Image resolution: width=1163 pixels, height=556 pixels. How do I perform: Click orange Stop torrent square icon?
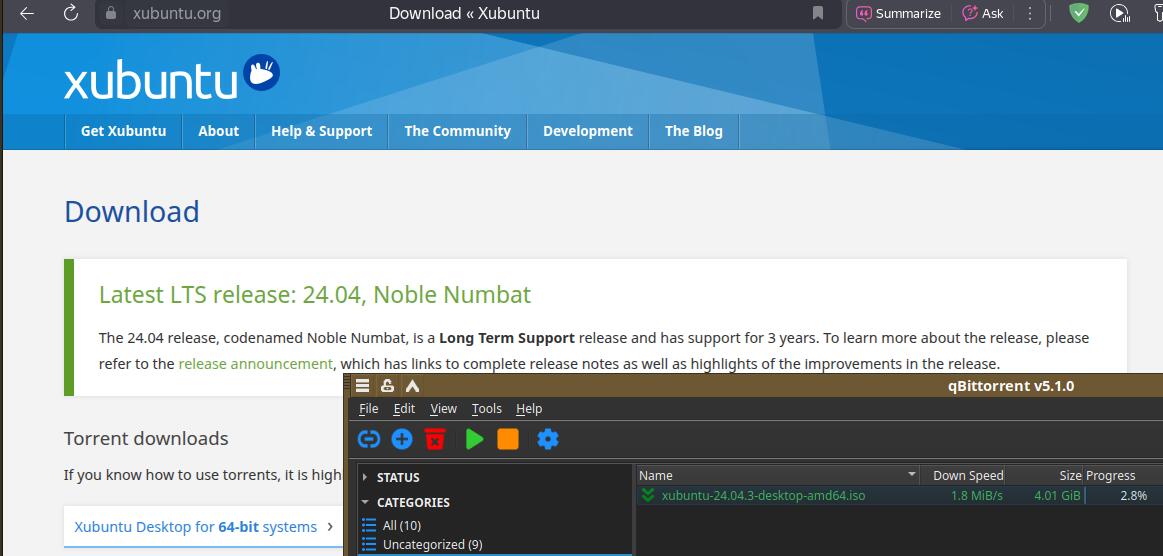(507, 439)
